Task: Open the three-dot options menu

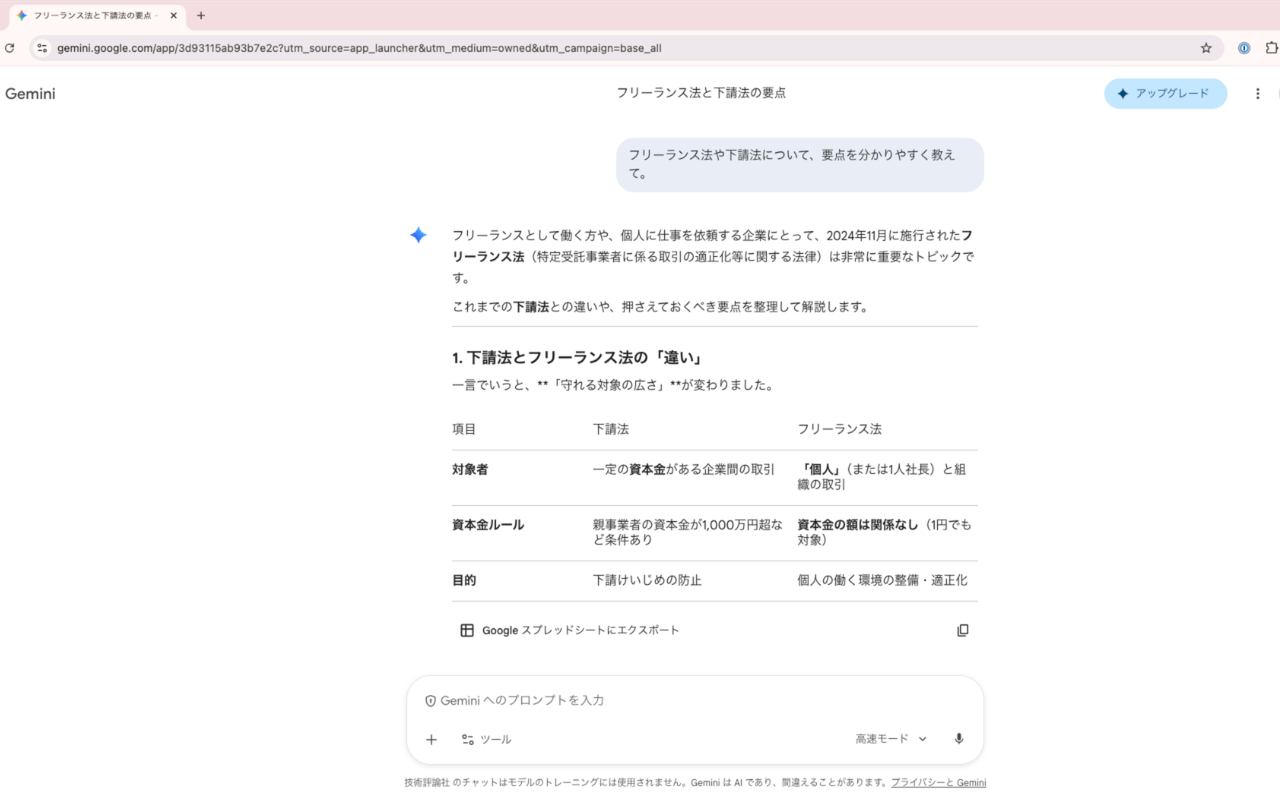Action: (1258, 94)
